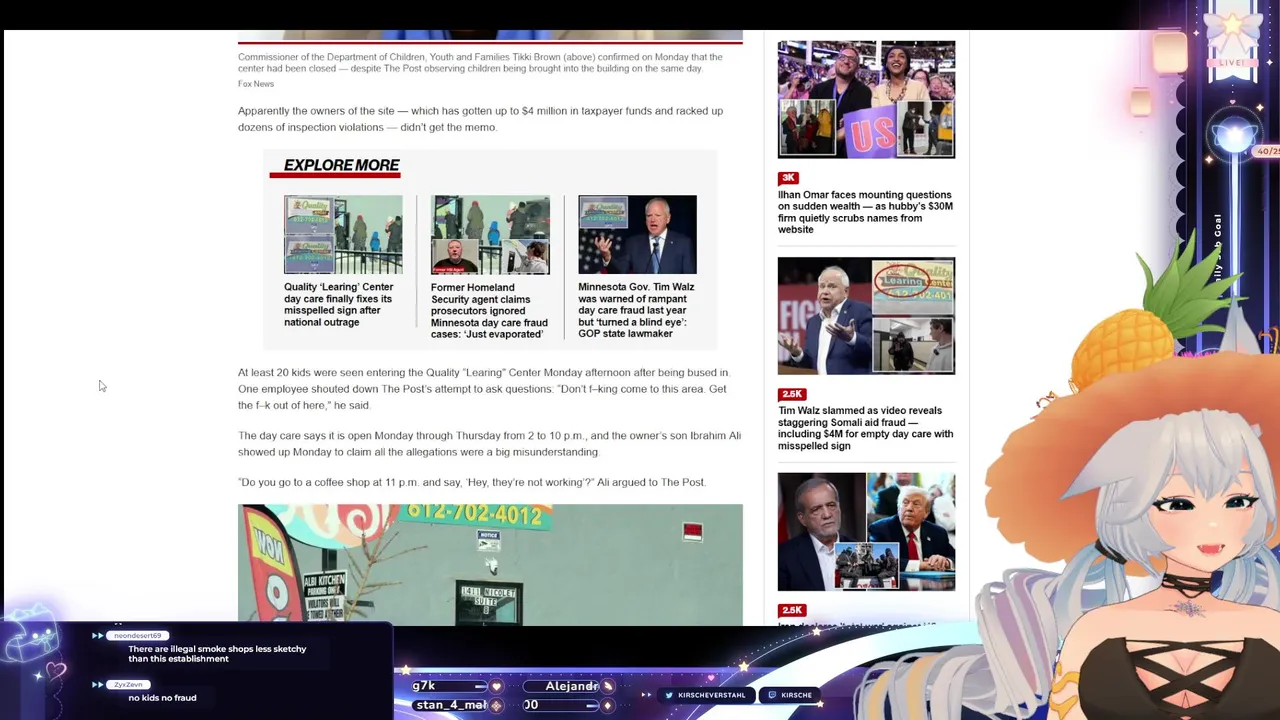Viewport: 1280px width, 720px height.
Task: Click the paragraph starting 'Apparently the owners'
Action: 480,119
